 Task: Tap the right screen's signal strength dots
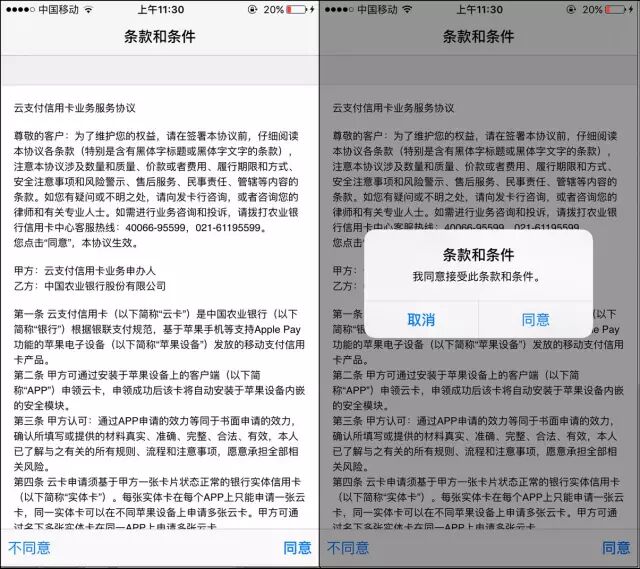(x=339, y=9)
